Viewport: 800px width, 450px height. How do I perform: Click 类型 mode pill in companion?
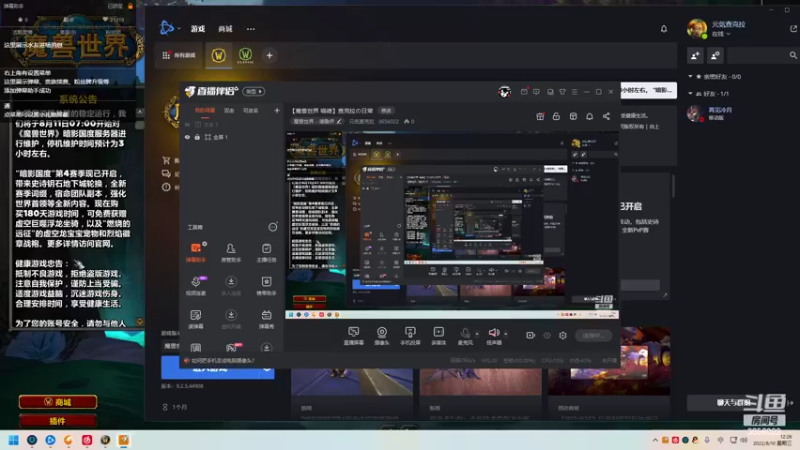tap(254, 92)
